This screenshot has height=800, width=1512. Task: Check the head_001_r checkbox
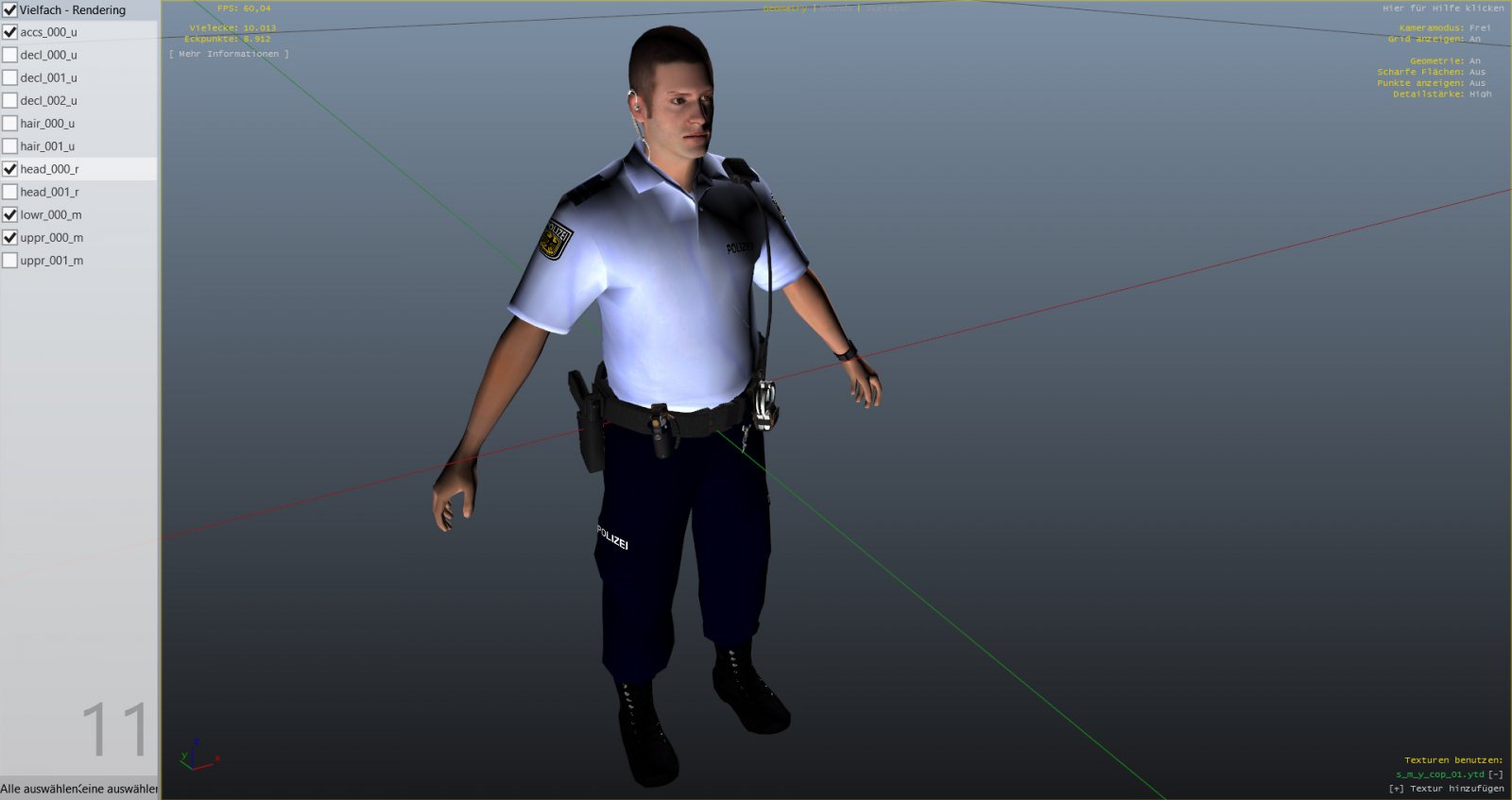click(10, 192)
